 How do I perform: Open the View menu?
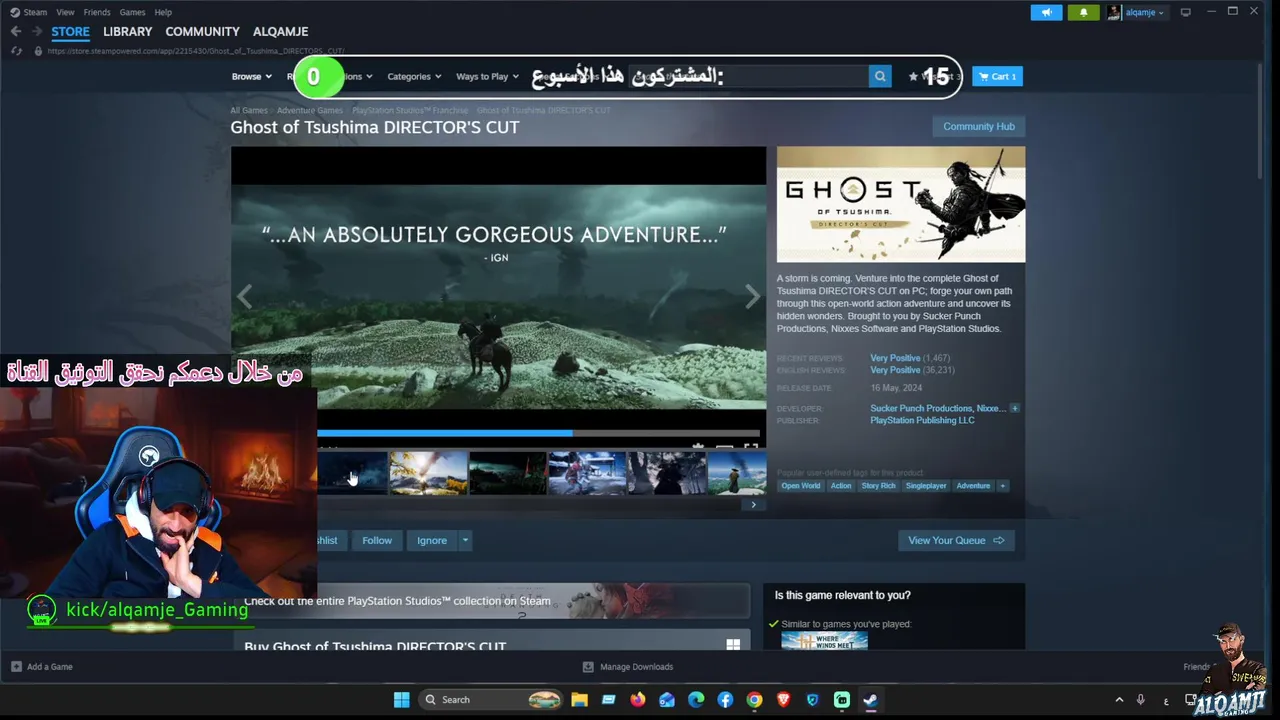point(65,12)
